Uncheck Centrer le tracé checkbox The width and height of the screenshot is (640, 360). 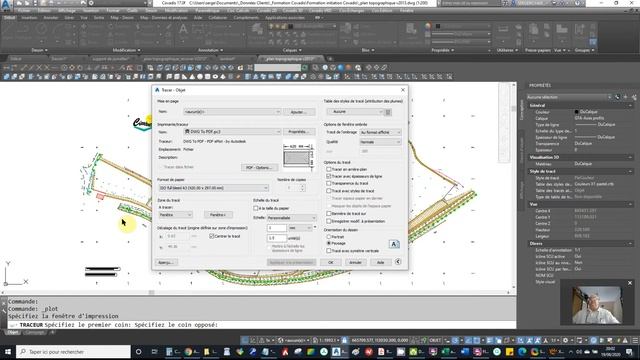pos(211,236)
